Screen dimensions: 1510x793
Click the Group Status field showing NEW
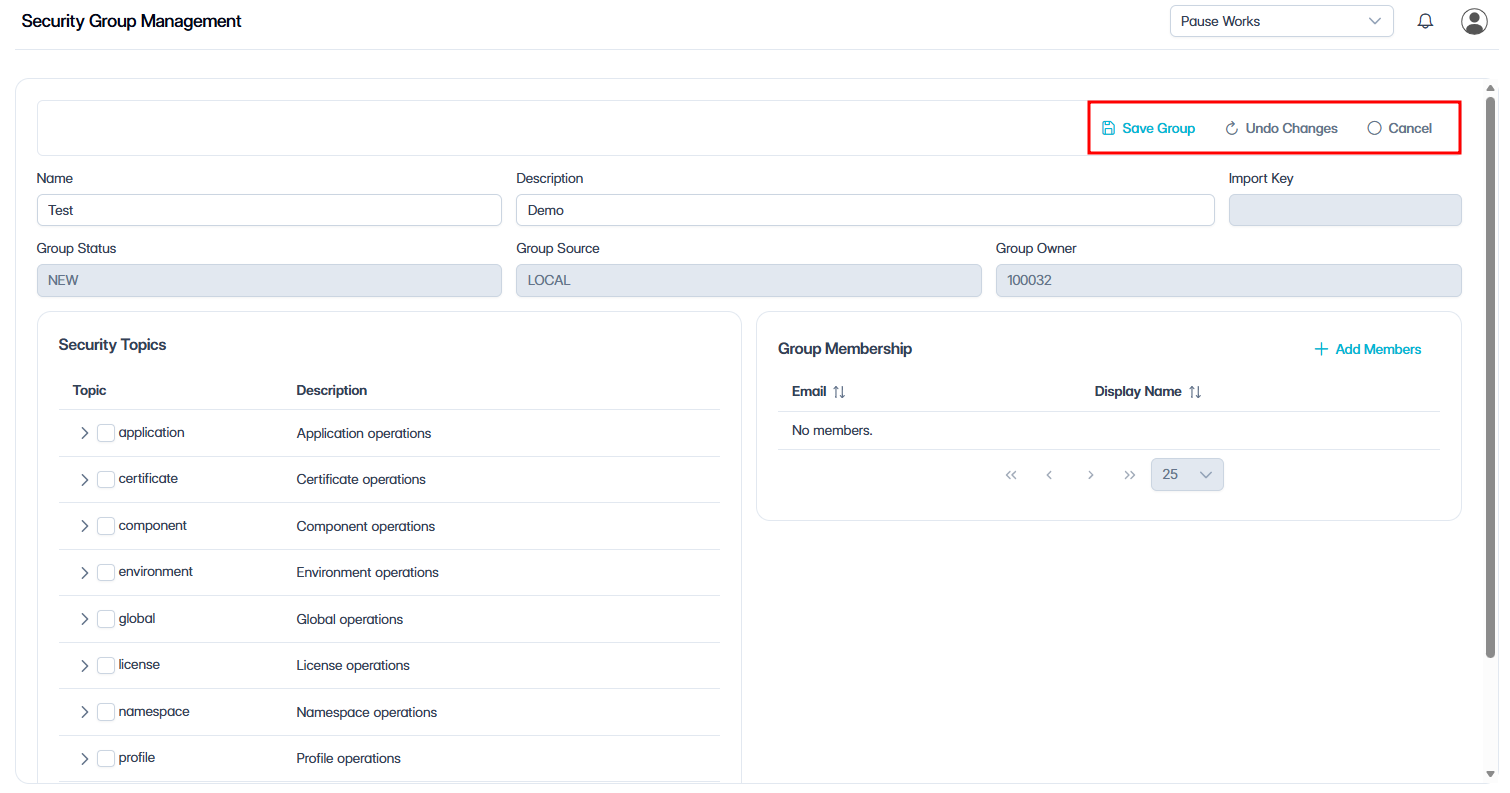click(269, 280)
